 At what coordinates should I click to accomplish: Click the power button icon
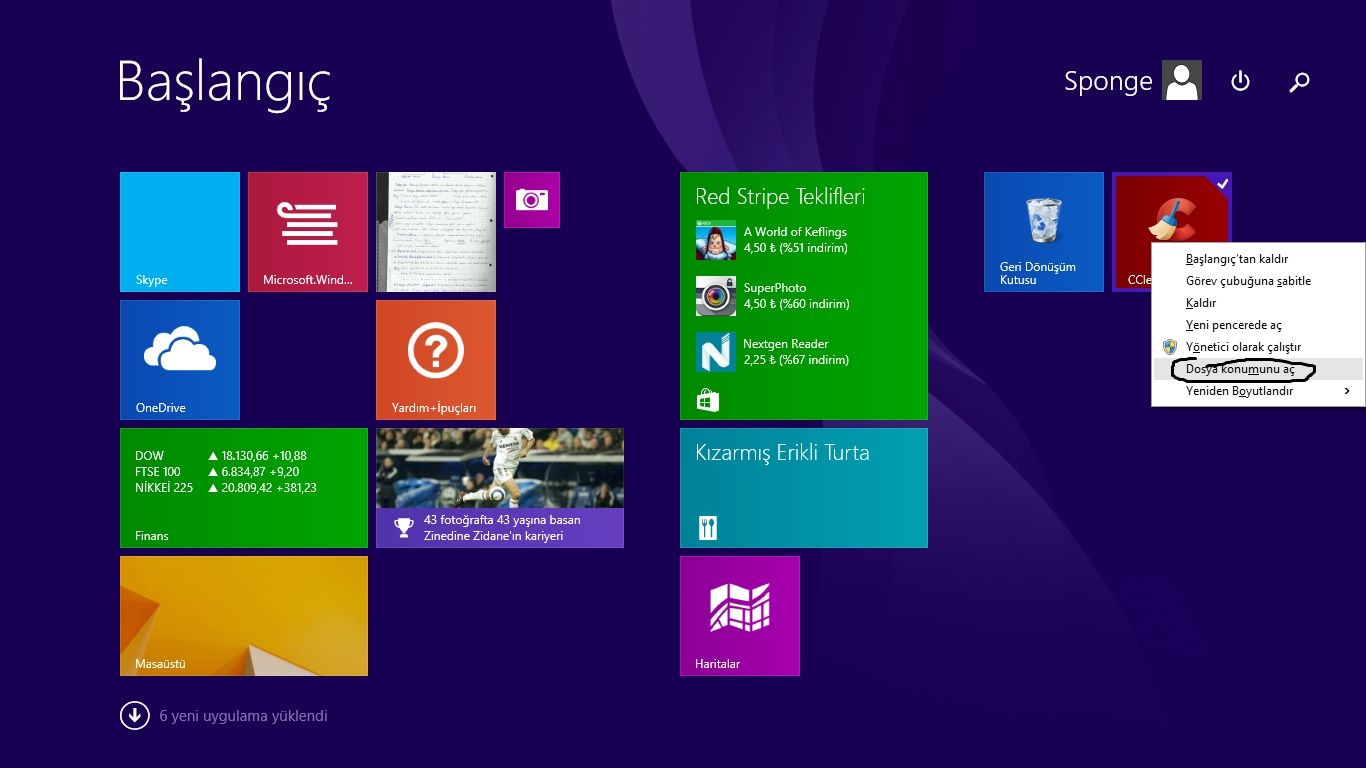[1240, 81]
